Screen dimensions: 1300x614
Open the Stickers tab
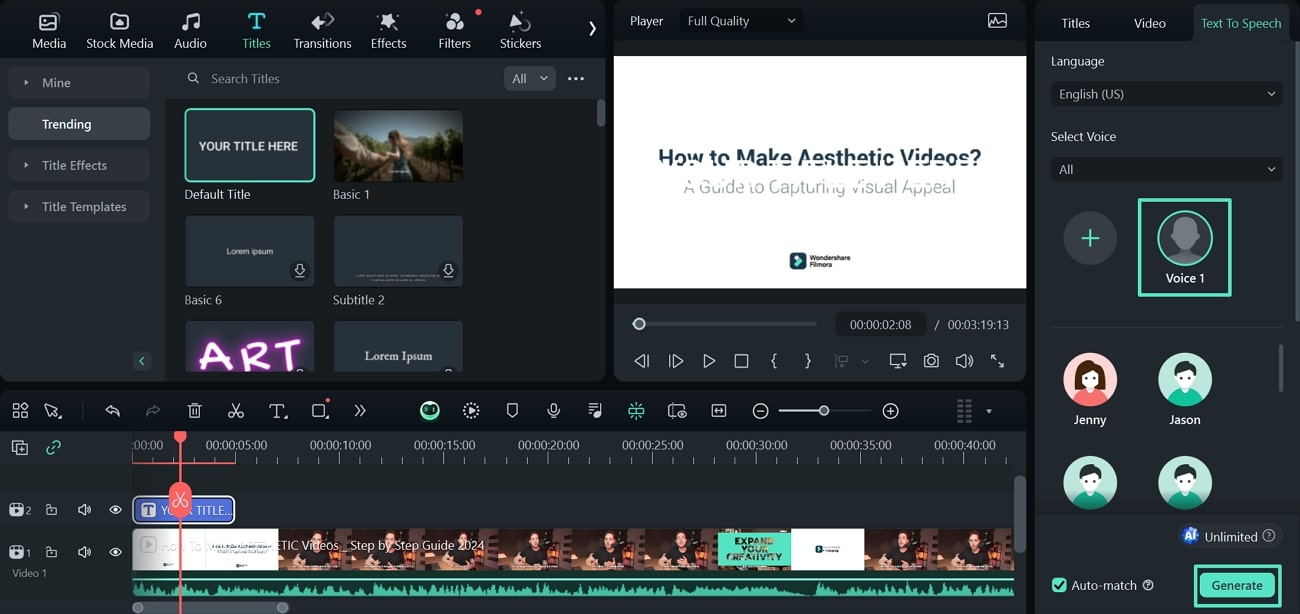click(520, 30)
